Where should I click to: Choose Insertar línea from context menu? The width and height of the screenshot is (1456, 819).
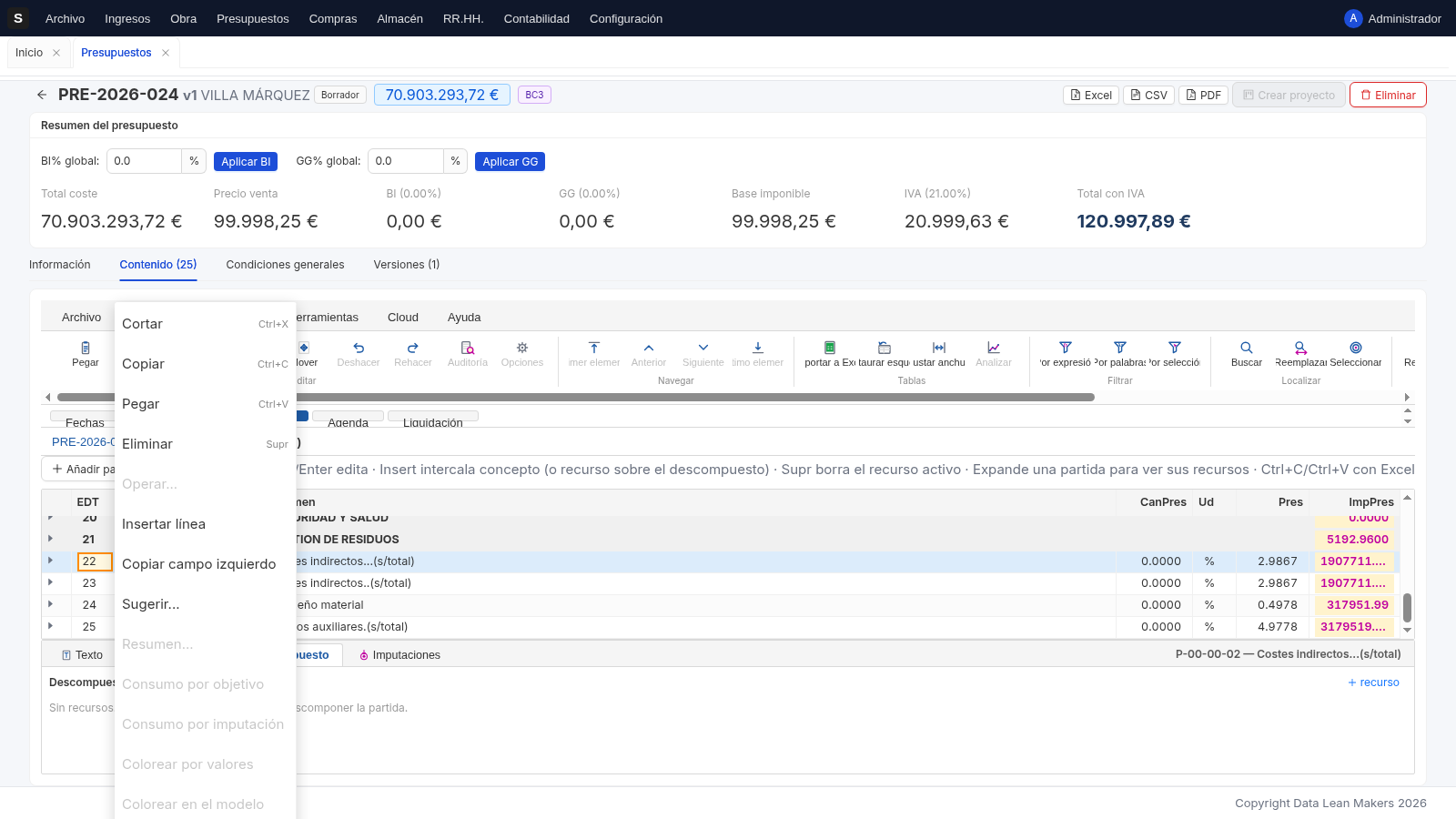pos(205,524)
